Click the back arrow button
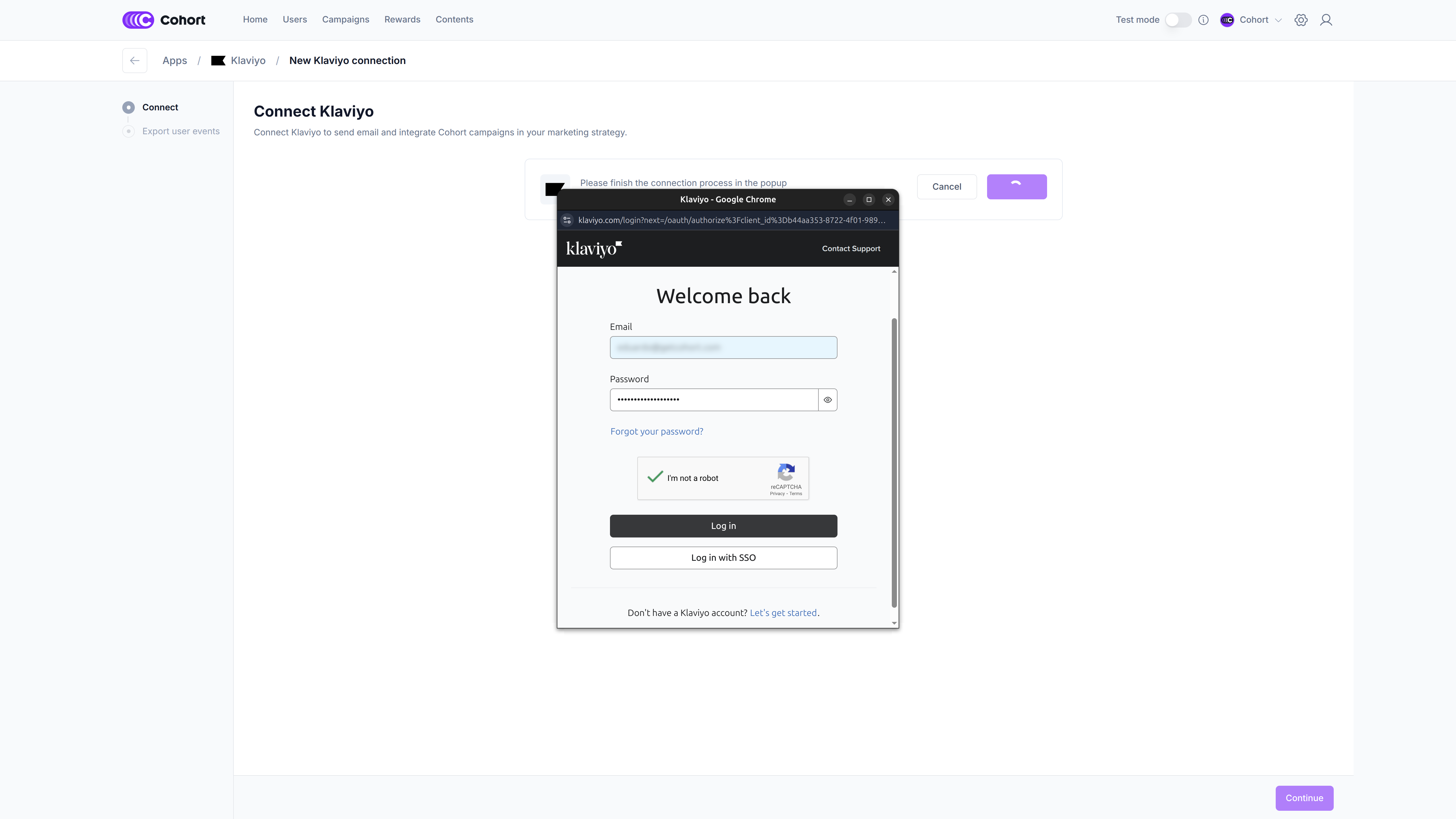Screen dimensions: 1456x819 [x=135, y=61]
